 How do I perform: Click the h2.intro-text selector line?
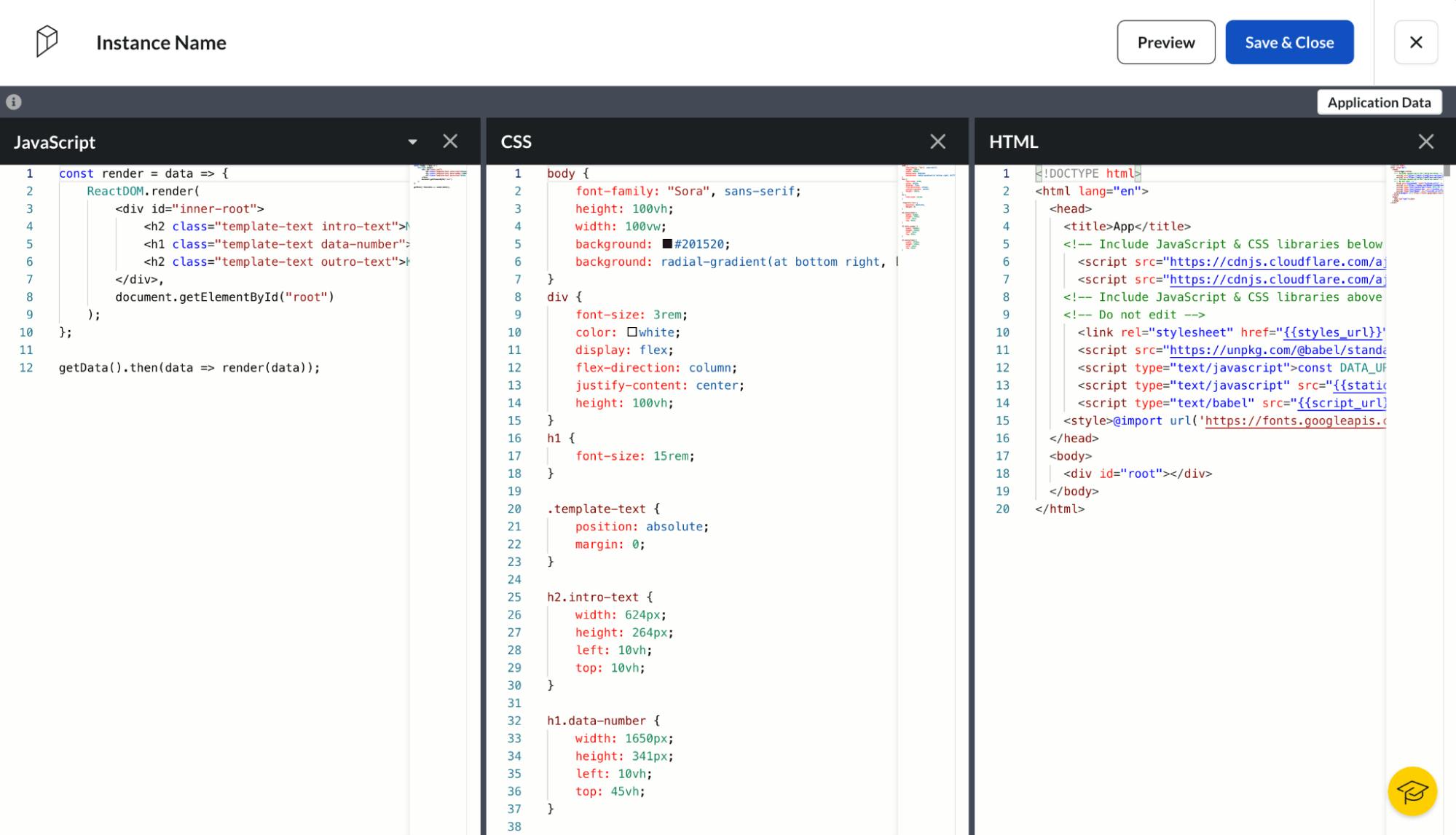600,597
